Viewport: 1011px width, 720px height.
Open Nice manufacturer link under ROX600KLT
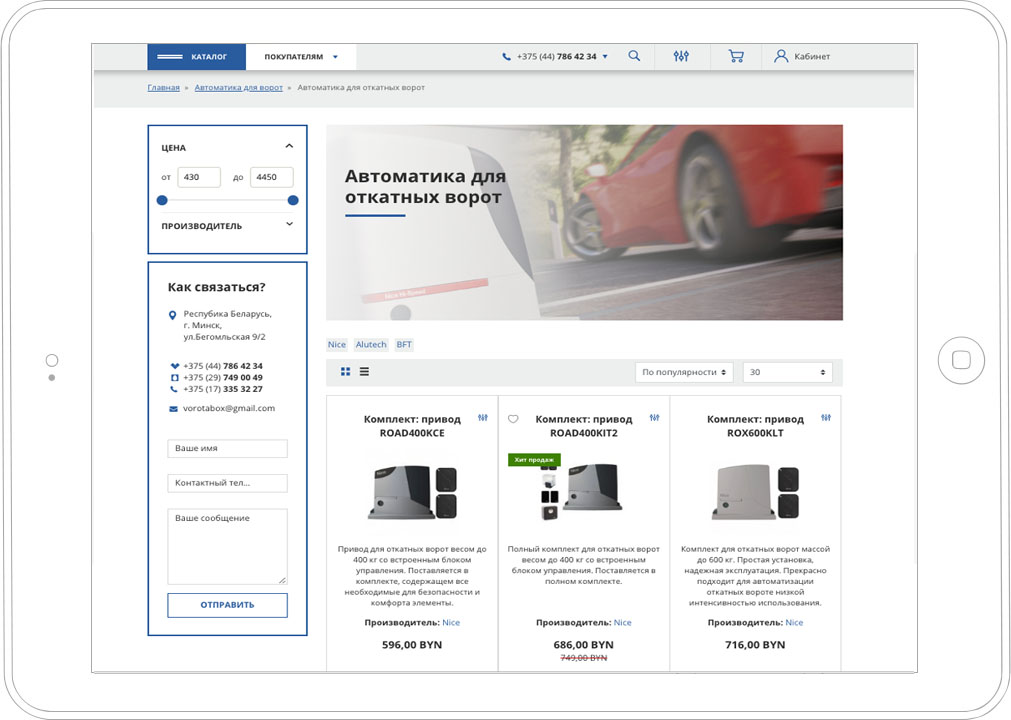[794, 623]
